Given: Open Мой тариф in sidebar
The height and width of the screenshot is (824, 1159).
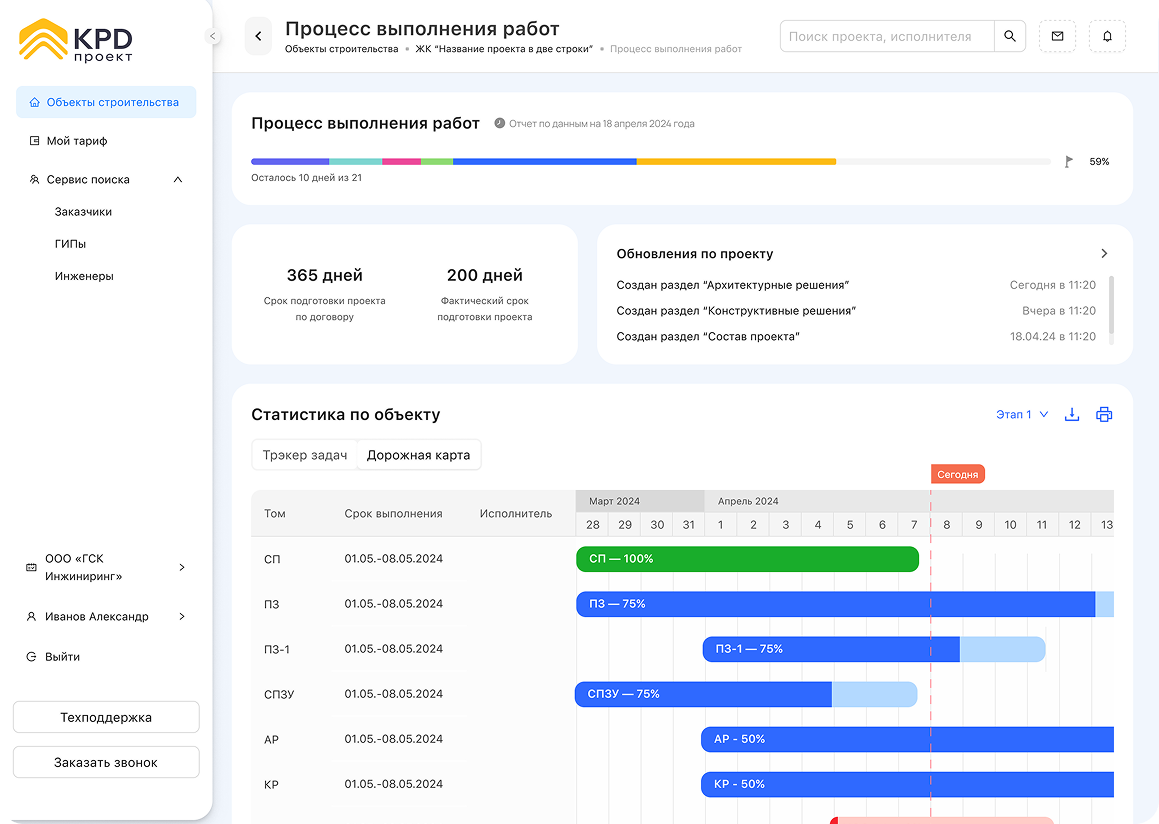Looking at the screenshot, I should [x=77, y=141].
